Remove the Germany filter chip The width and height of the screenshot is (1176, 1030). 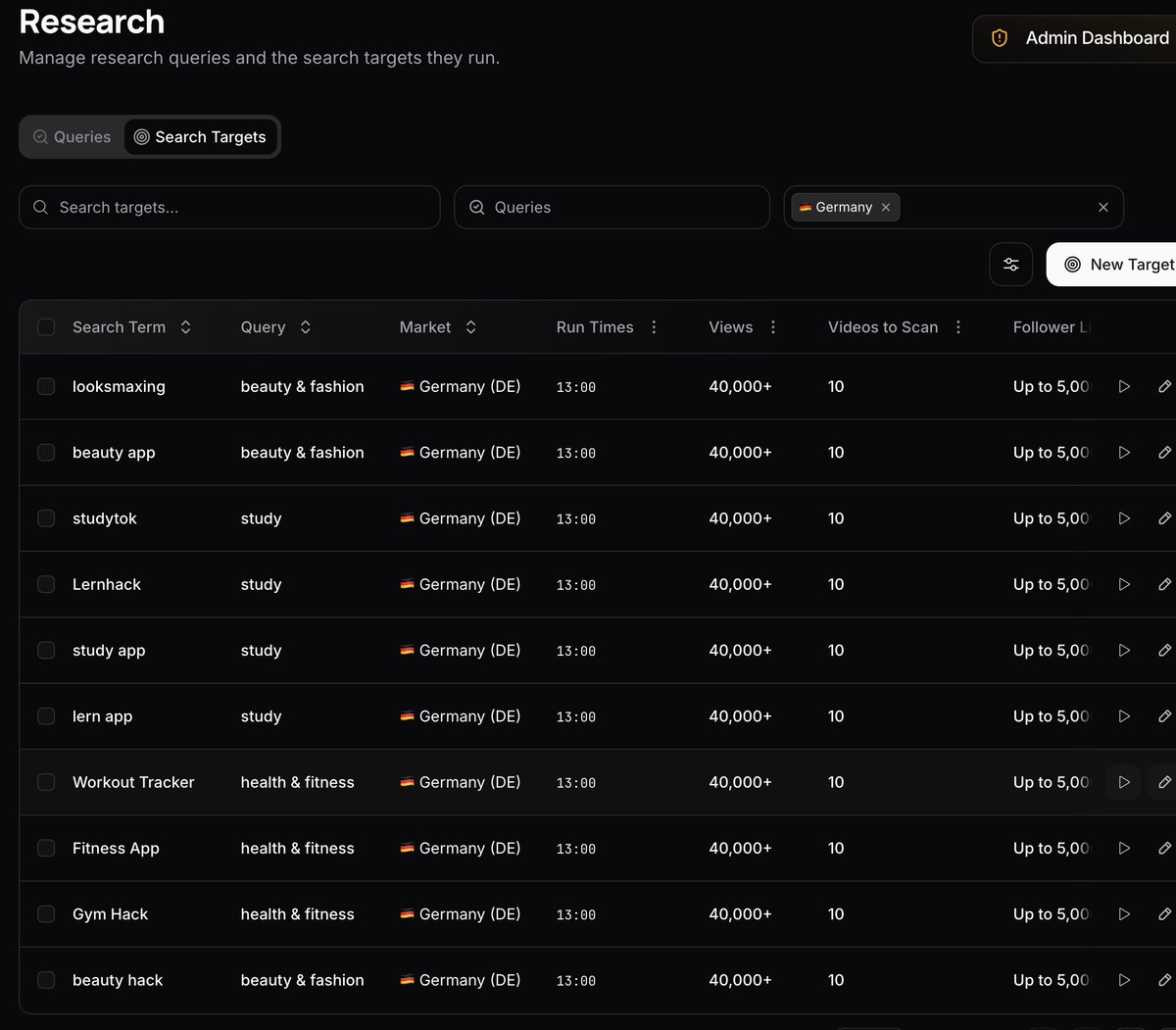tap(886, 208)
